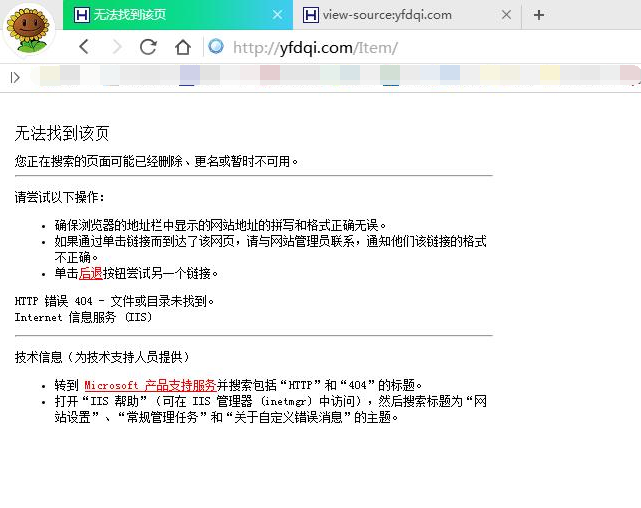This screenshot has height=508, width=641.
Task: Reload the page with the refresh icon
Action: [x=148, y=47]
